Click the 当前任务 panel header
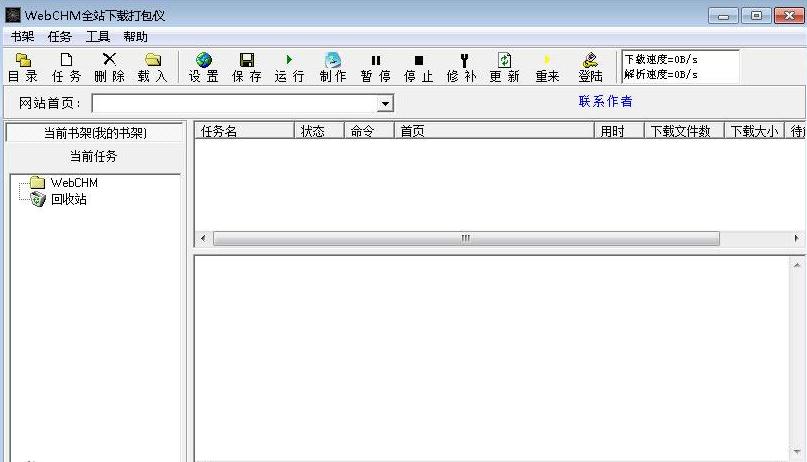The width and height of the screenshot is (807, 462). pos(94,156)
